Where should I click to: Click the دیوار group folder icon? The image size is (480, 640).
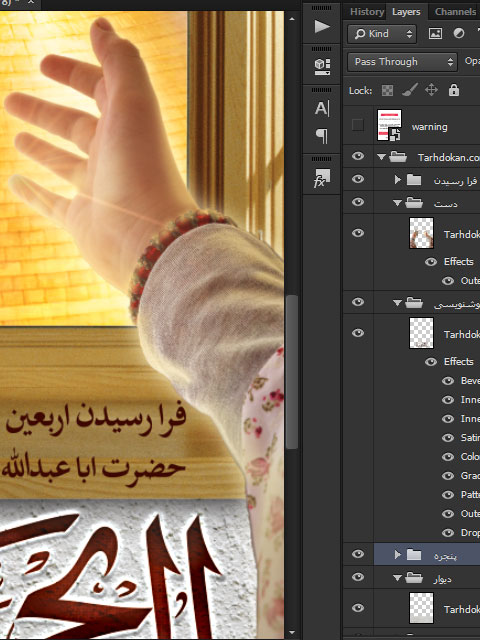(414, 578)
